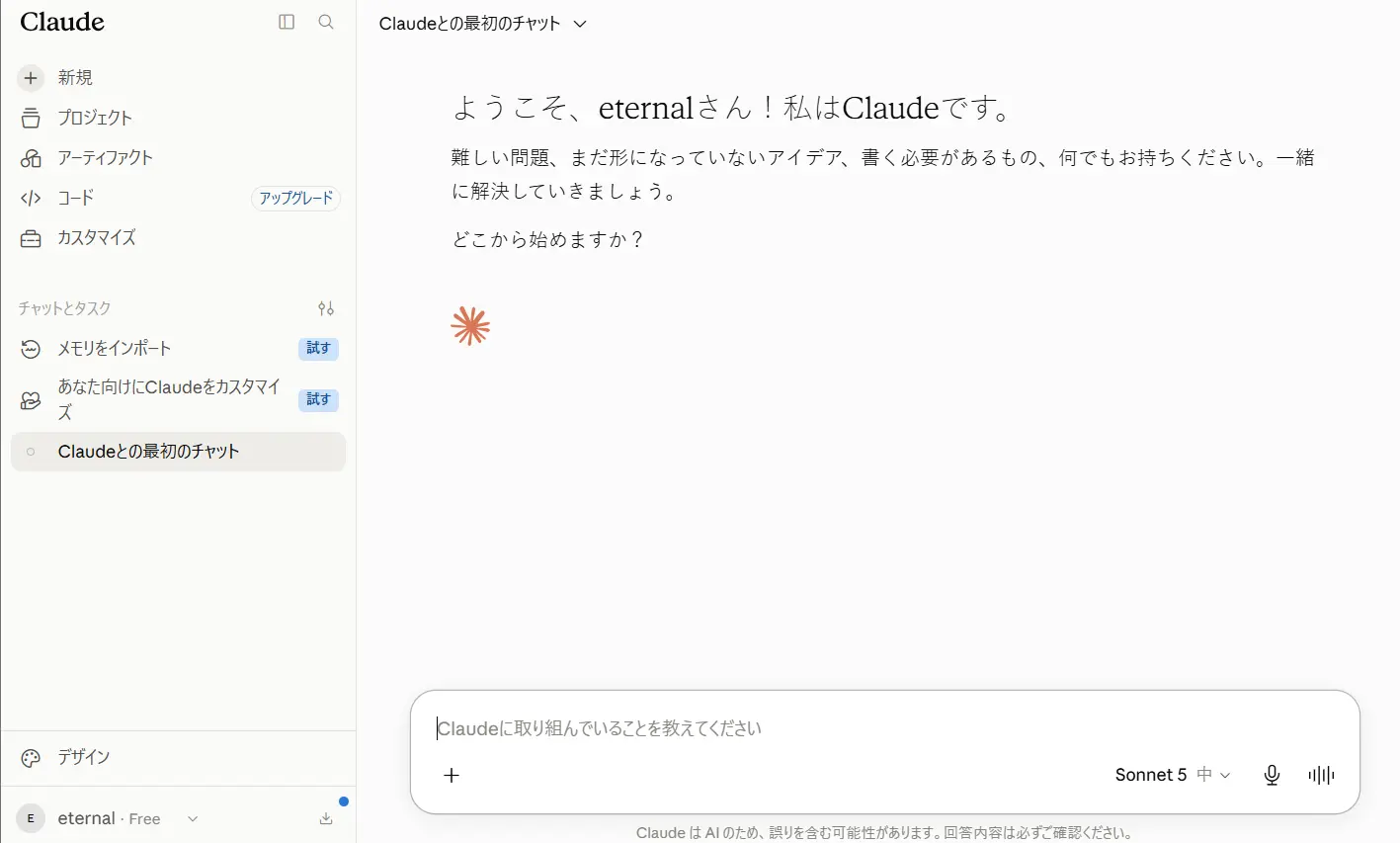The width and height of the screenshot is (1400, 843).
Task: Click the Claude logo in sidebar
Action: 62,22
